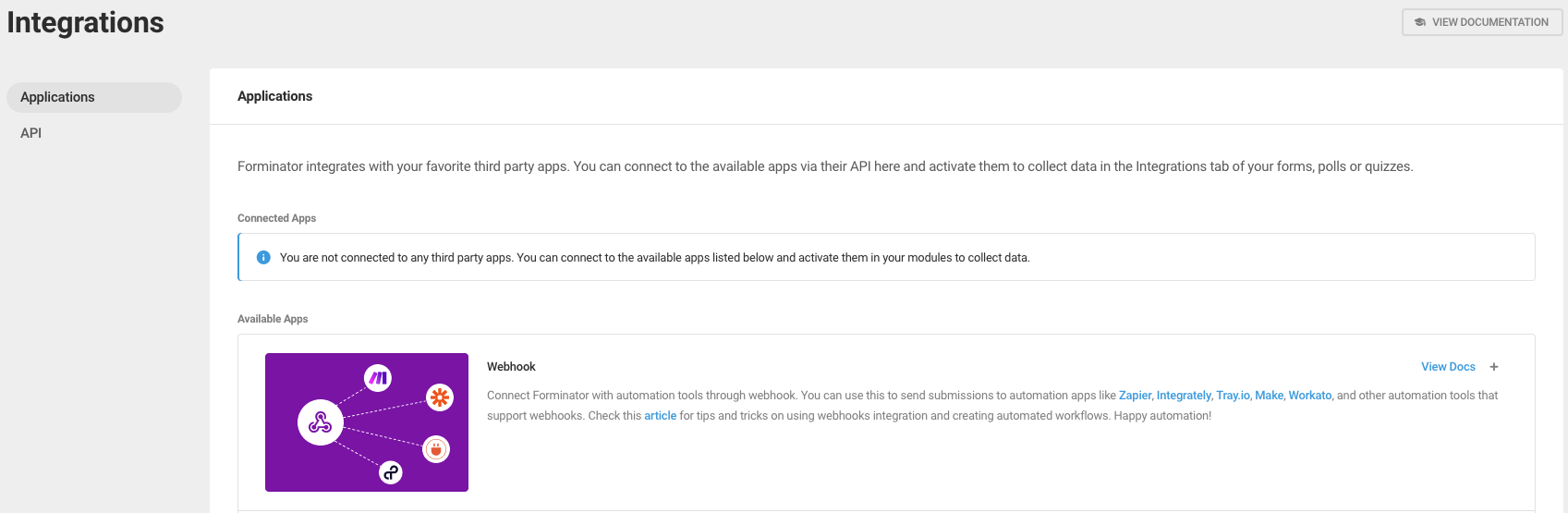This screenshot has height=513, width=1568.
Task: Follow the Zapier link
Action: pos(1135,396)
